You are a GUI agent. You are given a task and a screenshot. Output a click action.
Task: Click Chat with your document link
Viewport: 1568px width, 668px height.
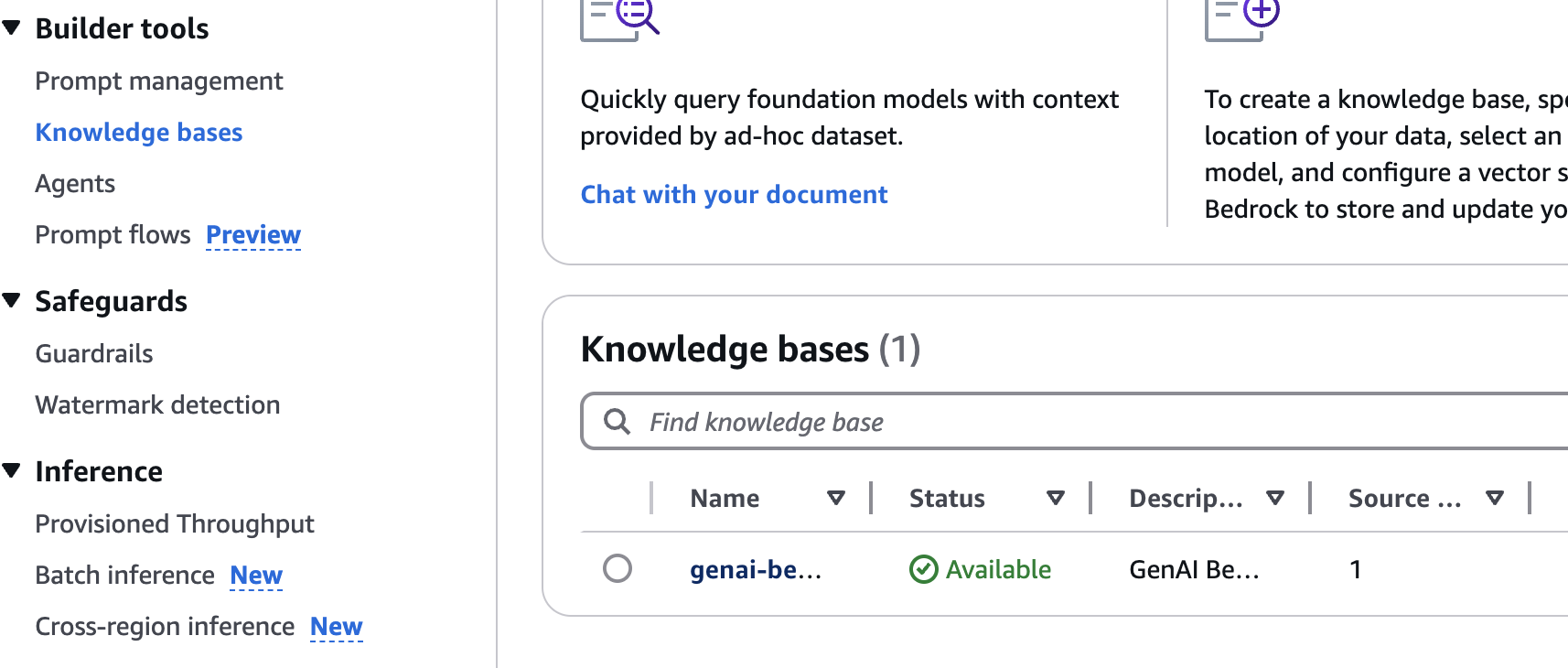(734, 194)
